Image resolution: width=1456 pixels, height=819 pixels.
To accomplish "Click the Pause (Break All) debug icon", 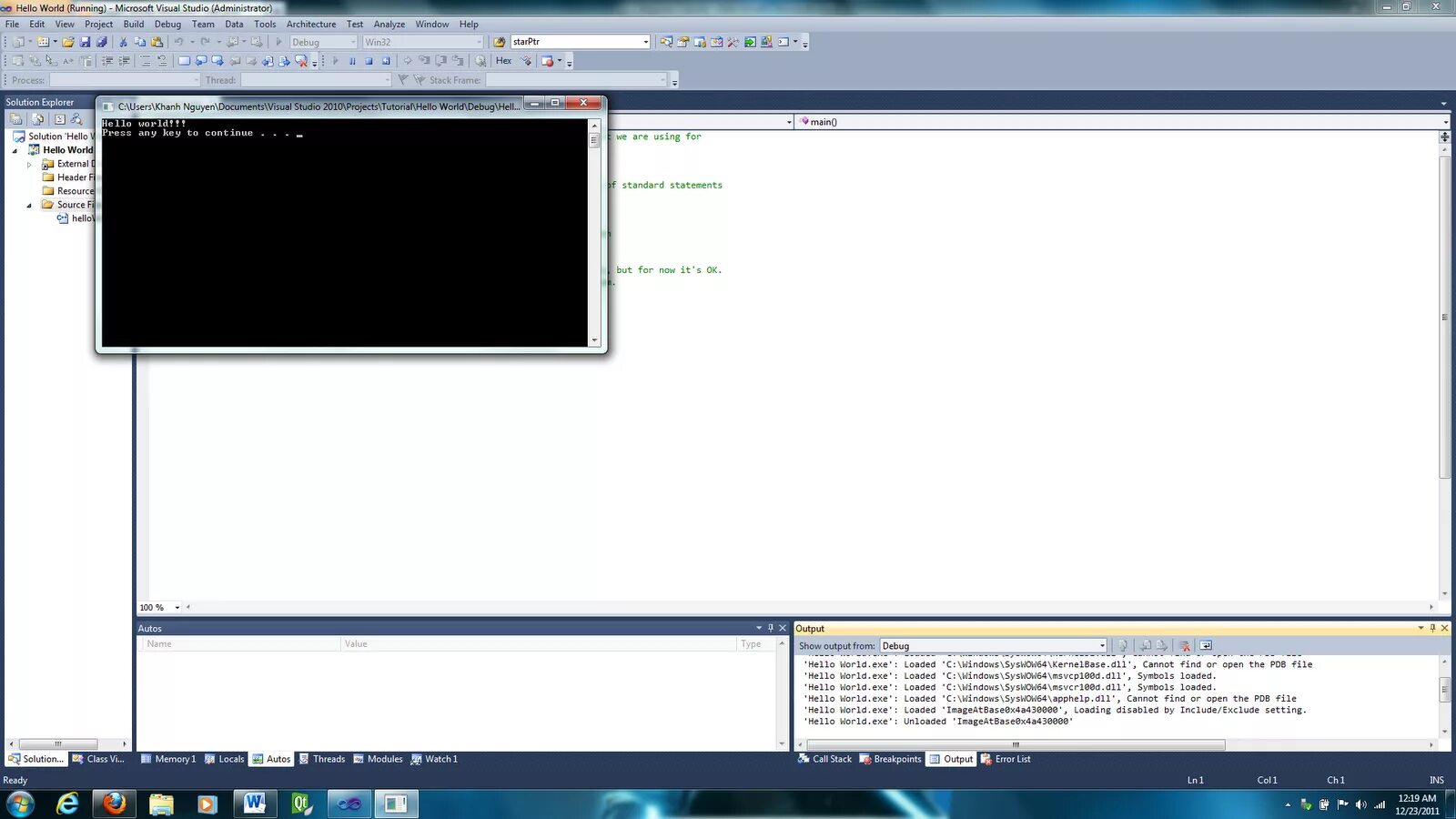I will (x=352, y=61).
